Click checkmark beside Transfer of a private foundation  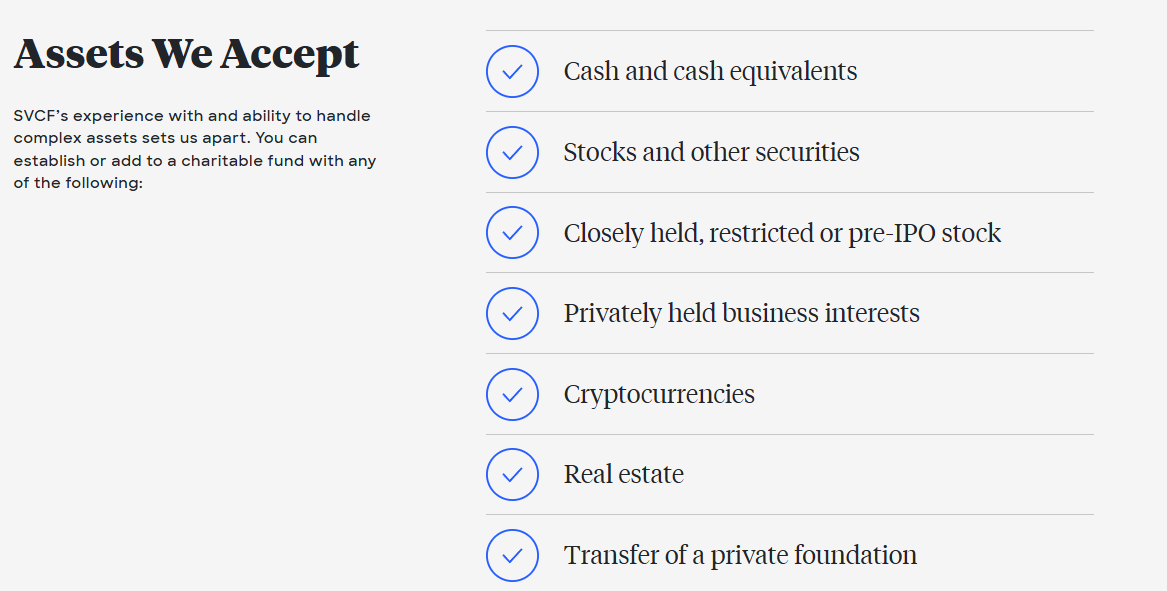512,555
